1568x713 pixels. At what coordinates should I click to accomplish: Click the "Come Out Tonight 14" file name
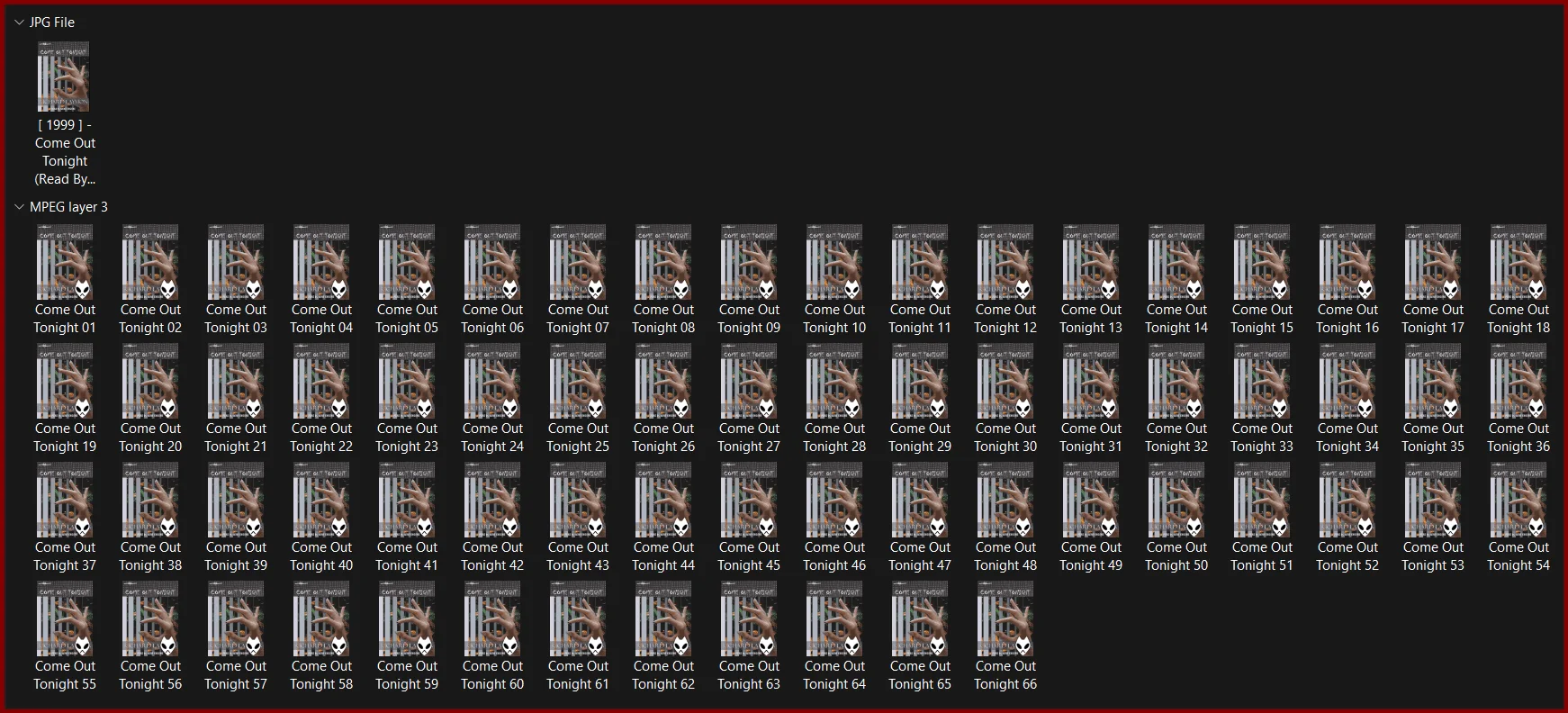pyautogui.click(x=1176, y=319)
